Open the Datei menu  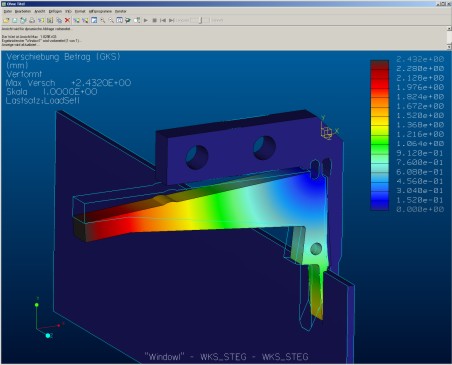click(x=8, y=11)
